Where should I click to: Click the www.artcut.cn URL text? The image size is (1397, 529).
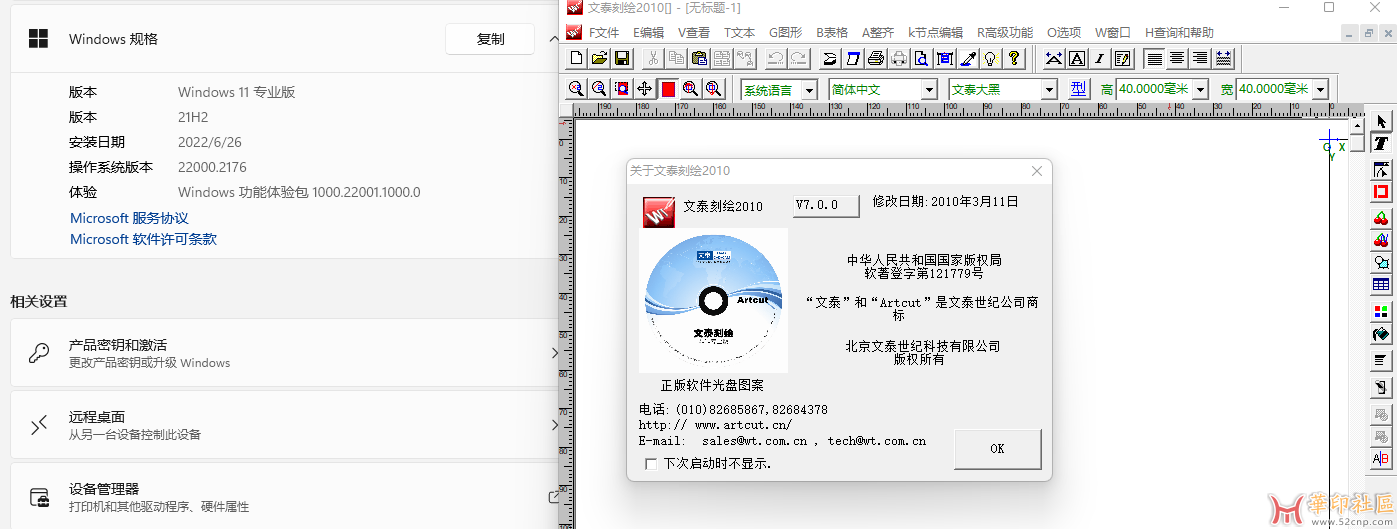point(743,425)
